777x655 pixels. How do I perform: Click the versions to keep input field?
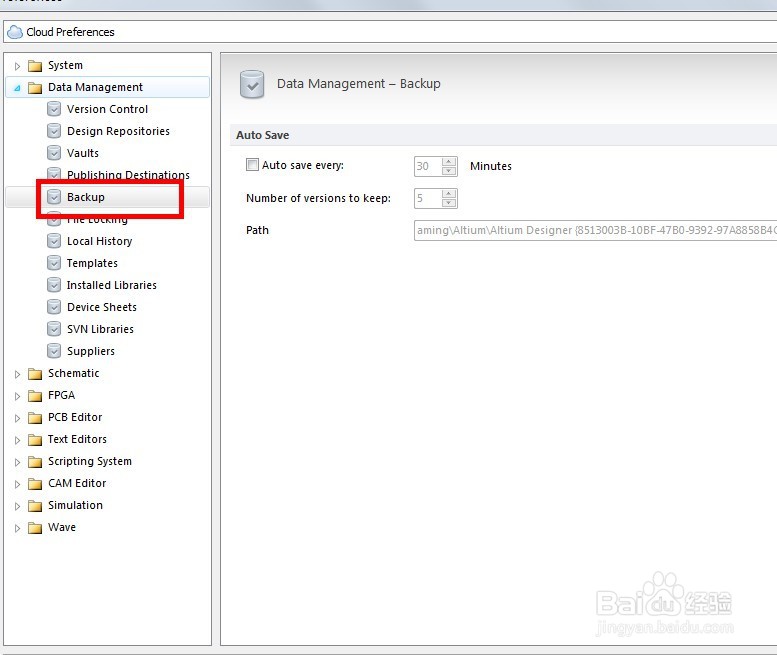pos(428,198)
